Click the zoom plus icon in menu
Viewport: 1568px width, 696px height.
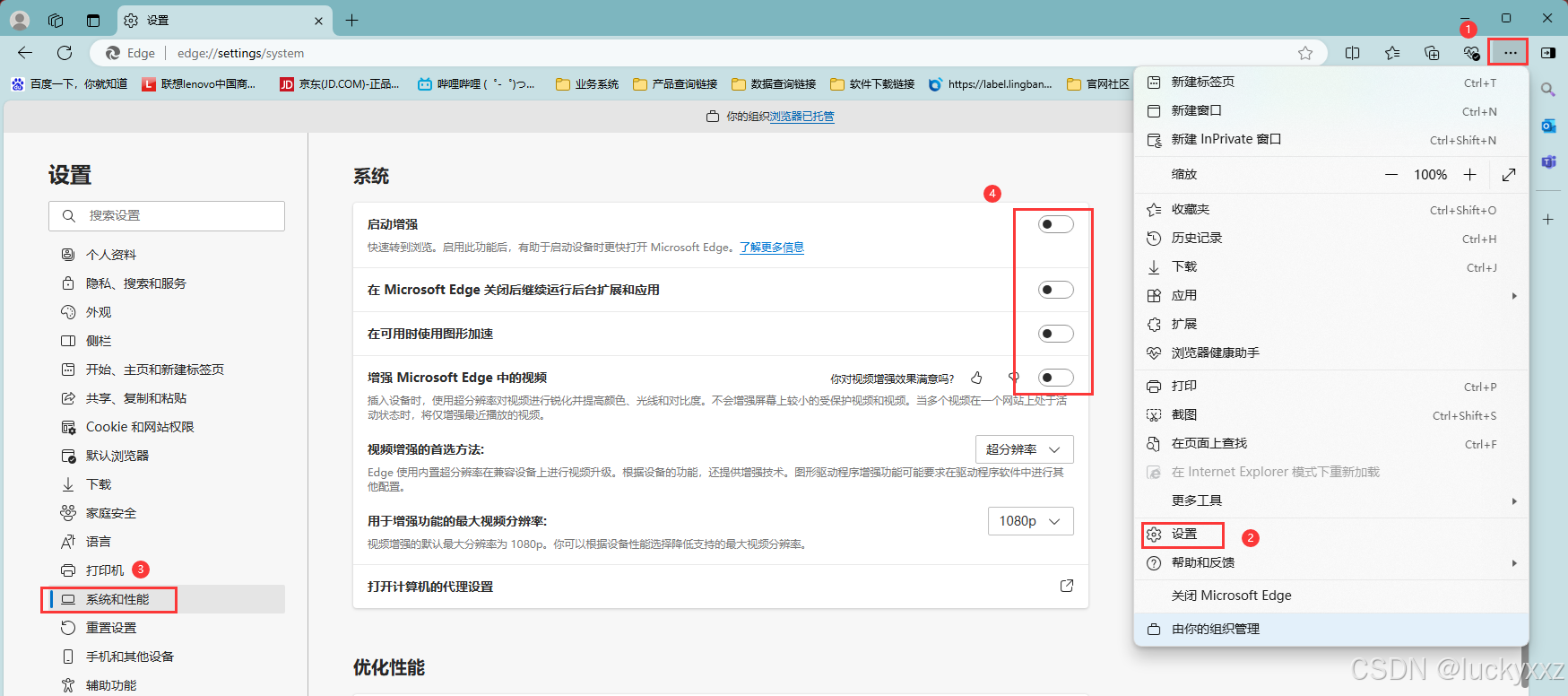click(1470, 175)
